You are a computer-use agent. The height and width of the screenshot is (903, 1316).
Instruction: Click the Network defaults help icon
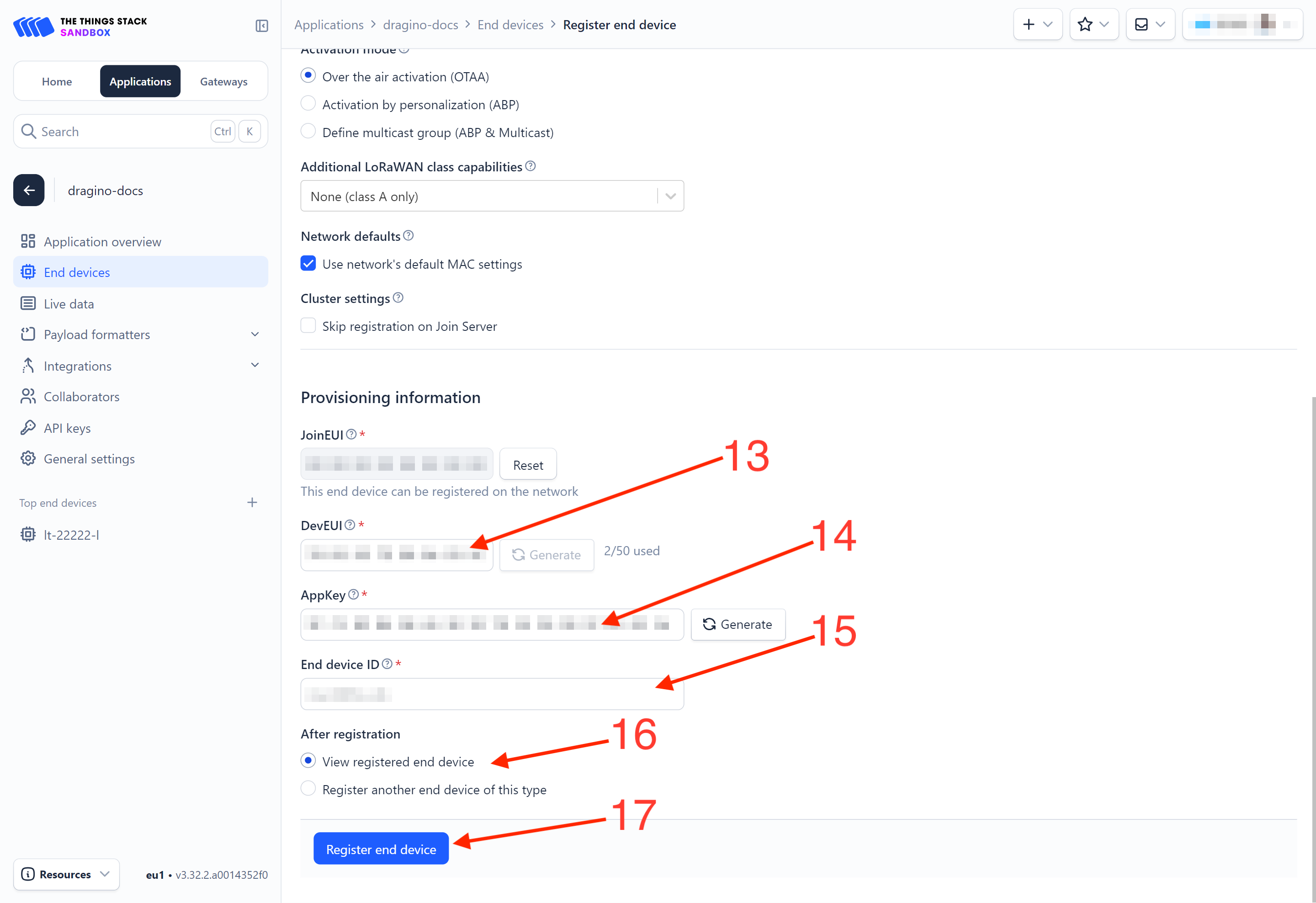point(408,235)
